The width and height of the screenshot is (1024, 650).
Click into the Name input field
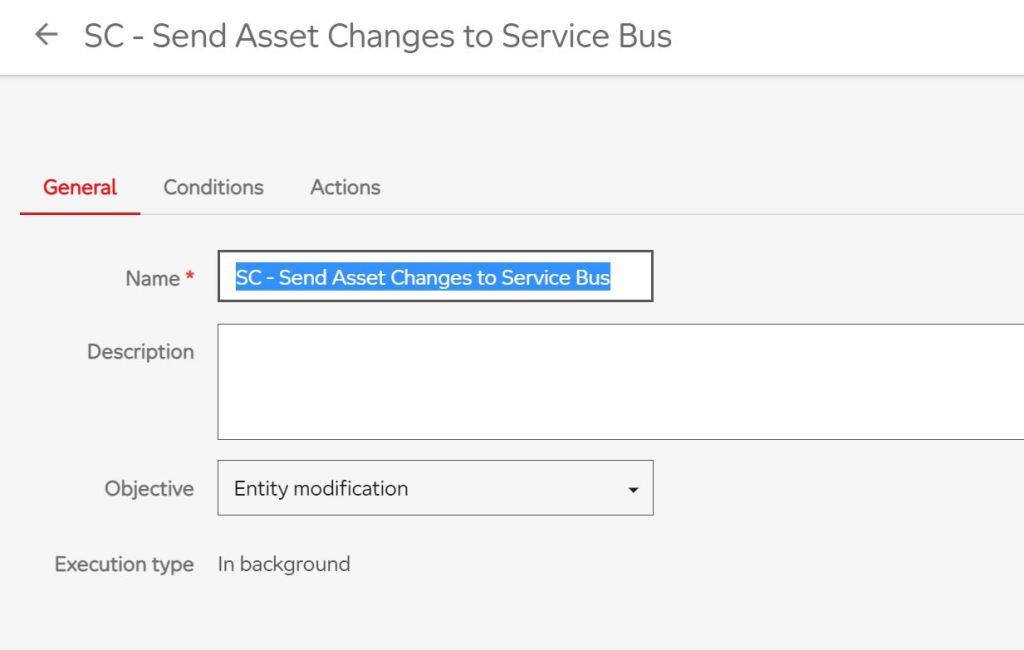pos(630,277)
